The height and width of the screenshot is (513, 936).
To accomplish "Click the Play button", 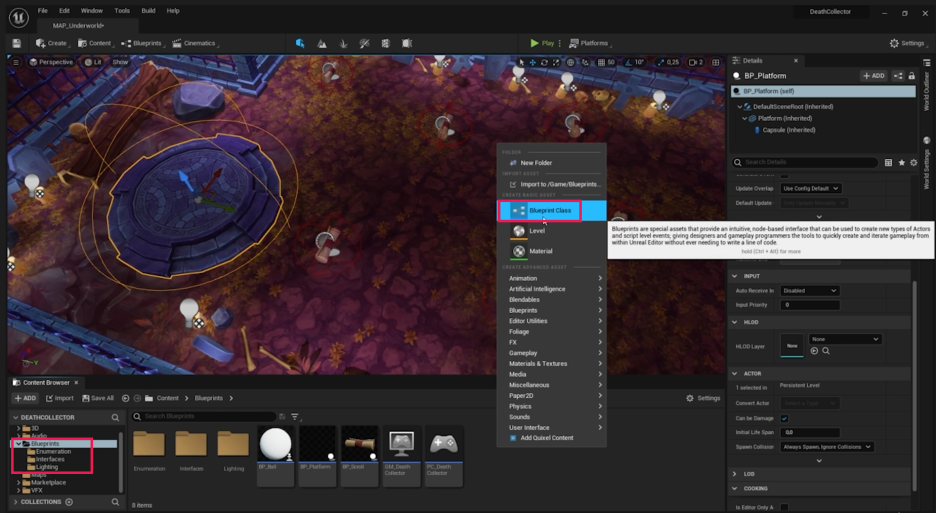I will click(x=543, y=43).
